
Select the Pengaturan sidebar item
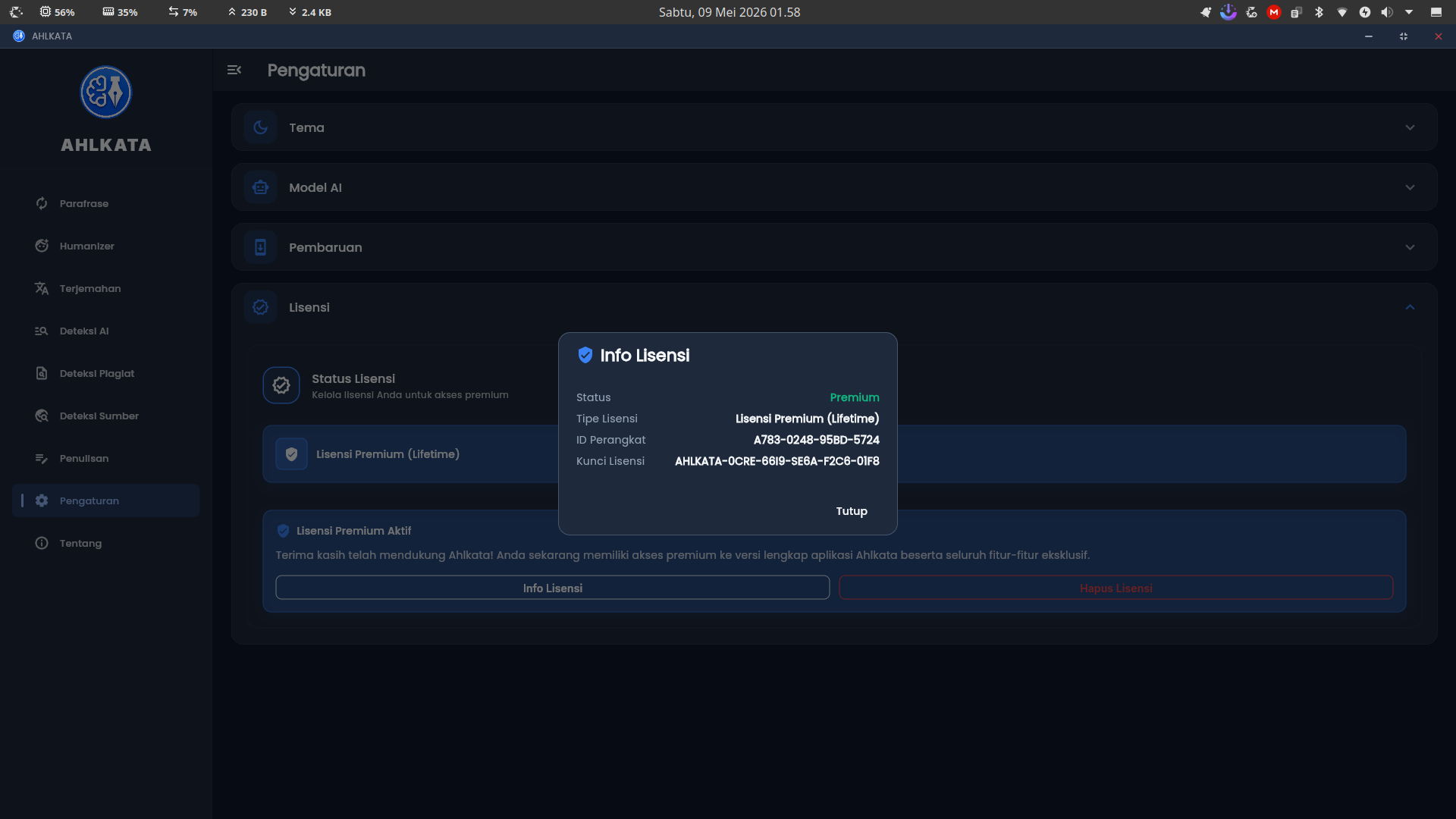pyautogui.click(x=106, y=500)
